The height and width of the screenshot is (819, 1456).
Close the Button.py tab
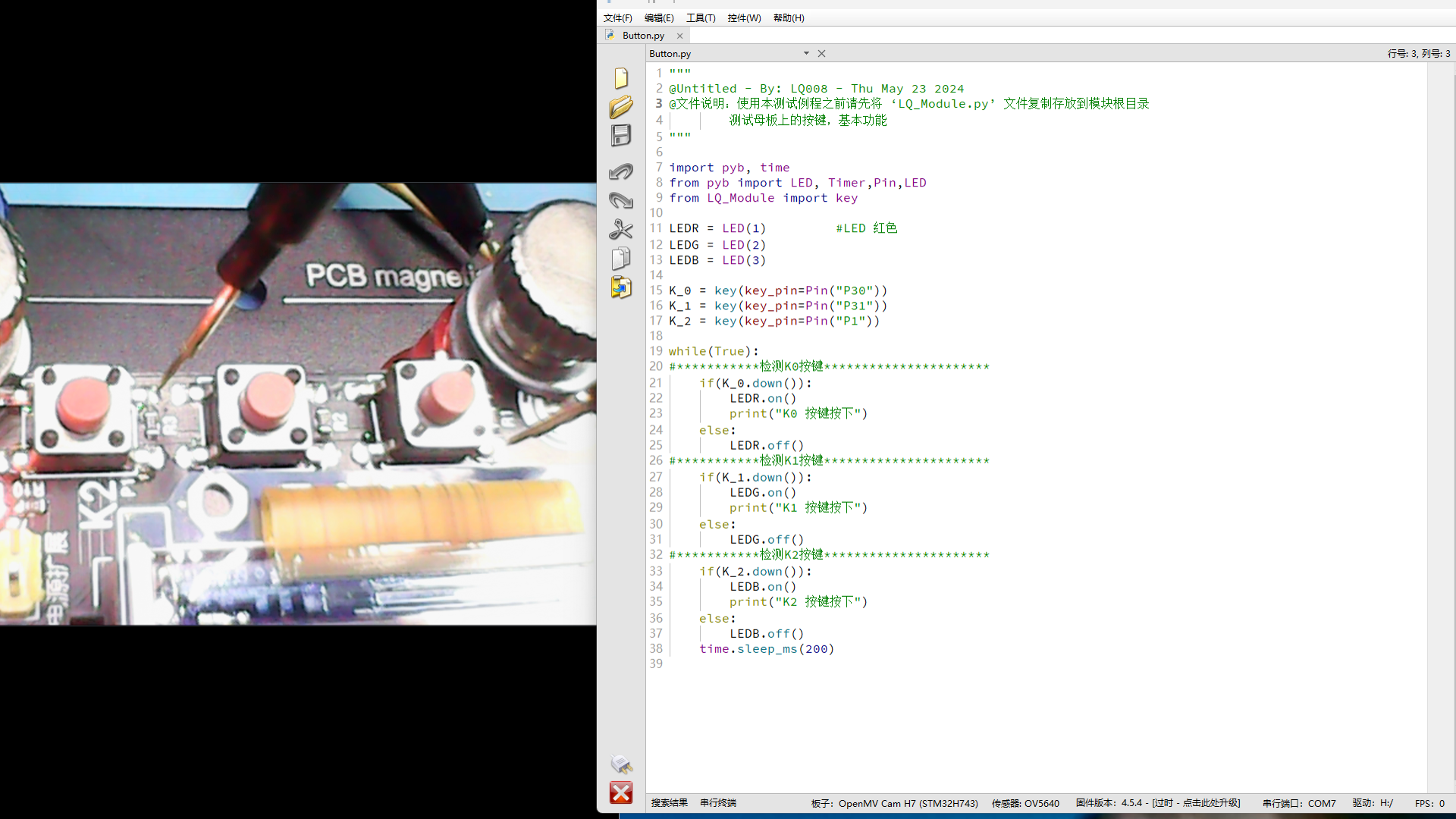pos(680,36)
